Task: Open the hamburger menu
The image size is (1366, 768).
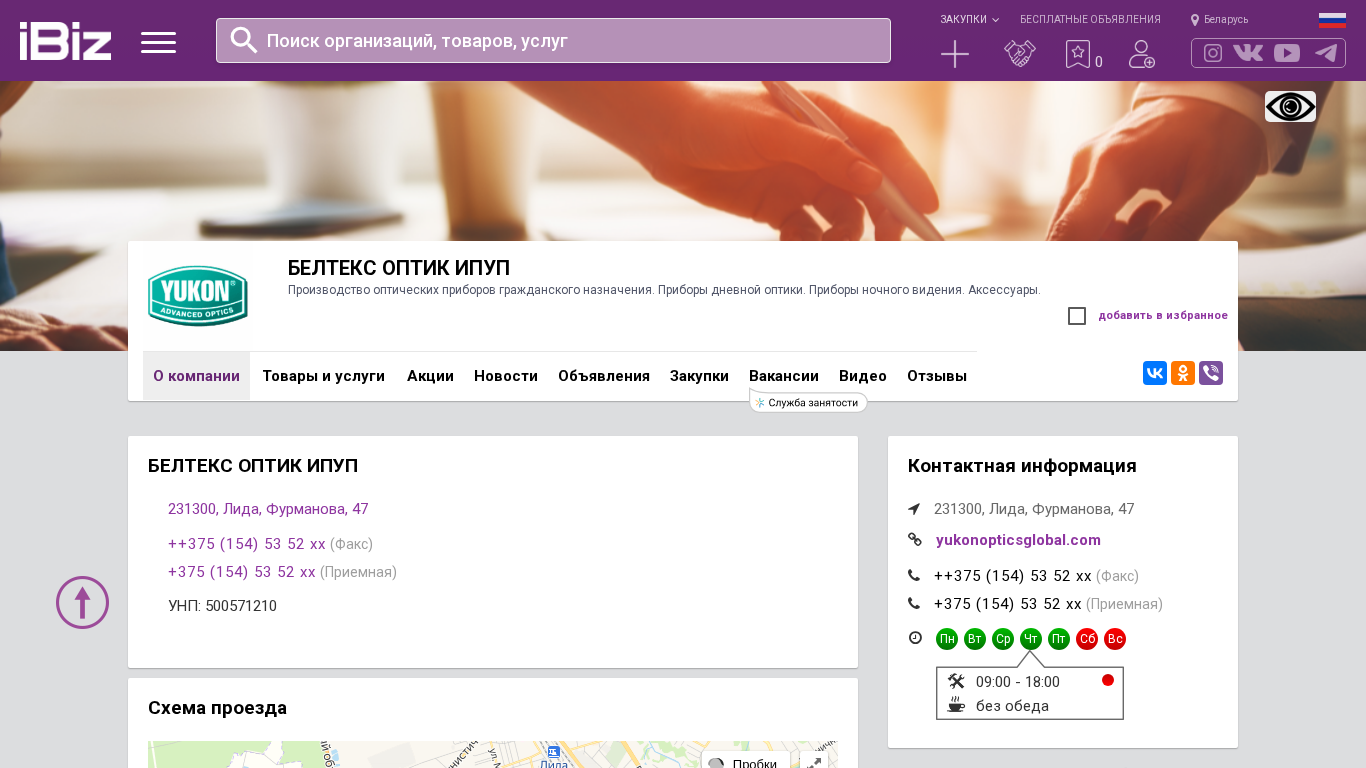Action: coord(158,42)
